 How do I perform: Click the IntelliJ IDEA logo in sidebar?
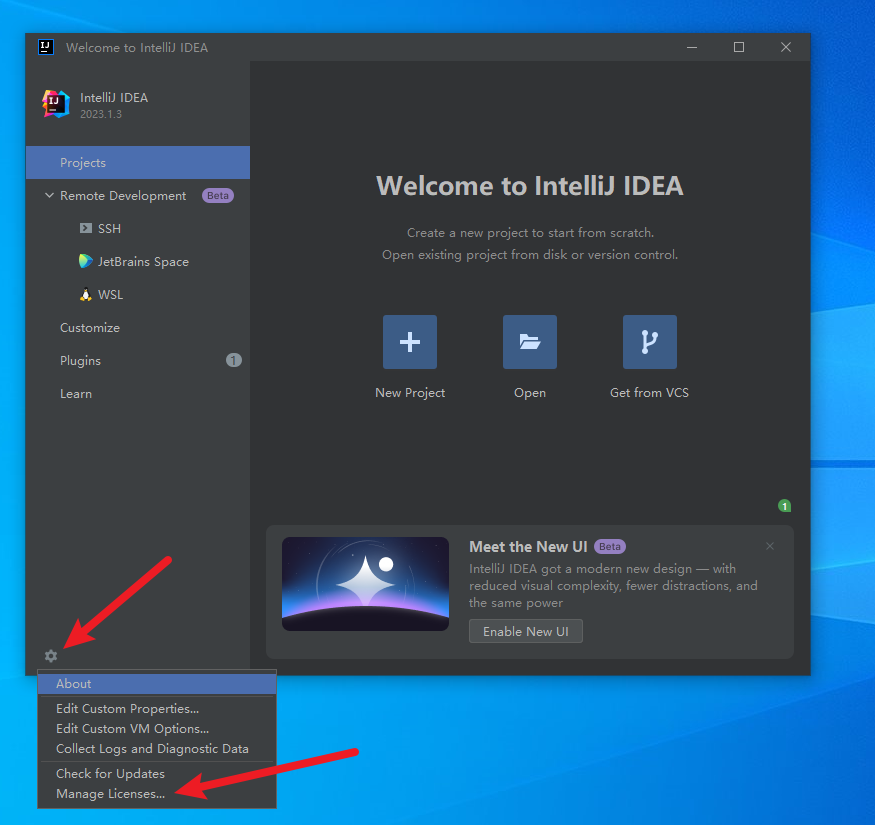(x=56, y=104)
